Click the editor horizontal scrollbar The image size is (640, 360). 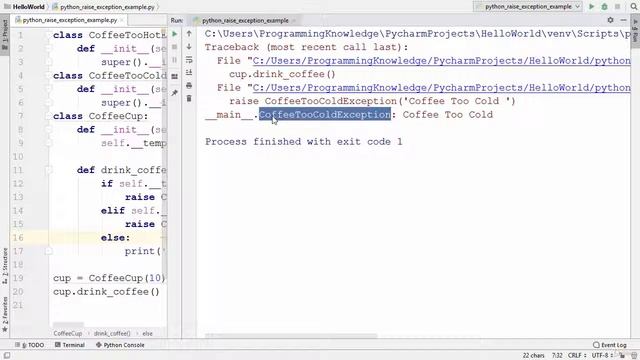(68, 325)
